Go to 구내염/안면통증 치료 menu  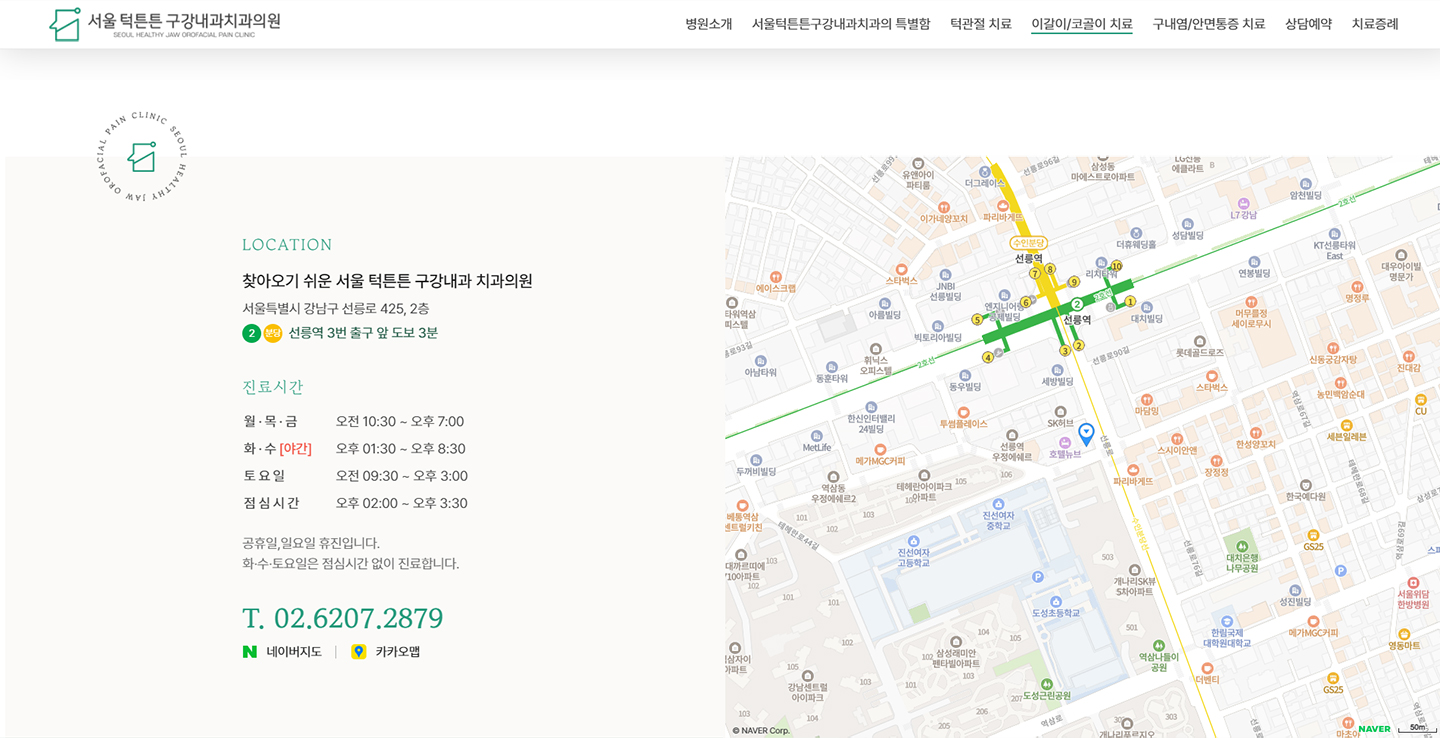[x=1208, y=24]
